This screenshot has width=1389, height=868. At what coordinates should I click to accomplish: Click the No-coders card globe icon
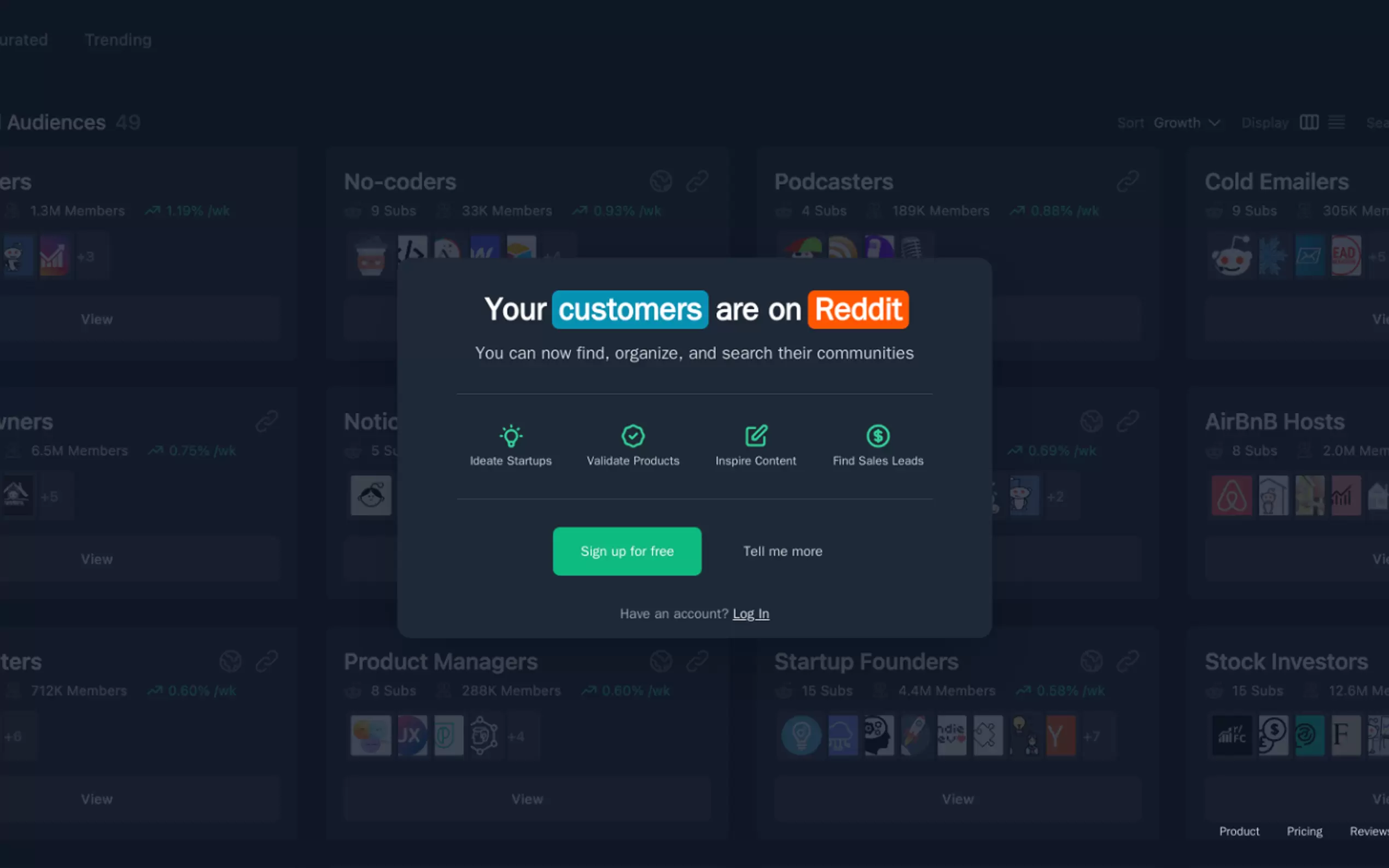pos(661,181)
